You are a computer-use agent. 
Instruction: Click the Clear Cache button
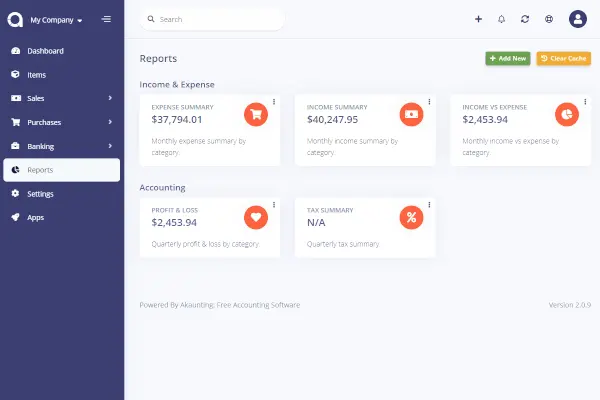tap(563, 59)
